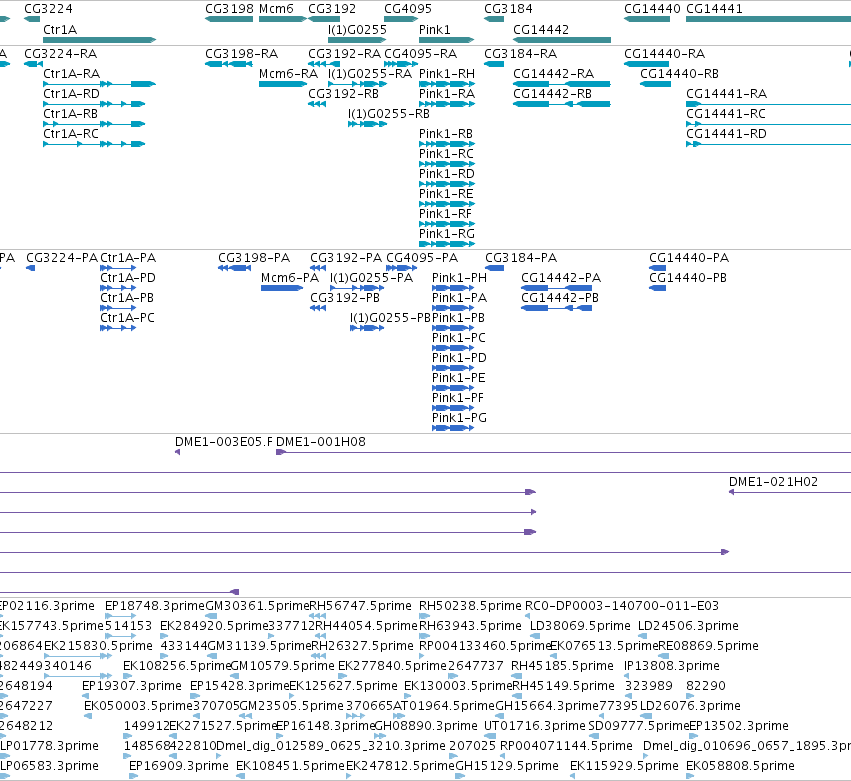
Task: Open the CG3198 gene
Action: 228,19
